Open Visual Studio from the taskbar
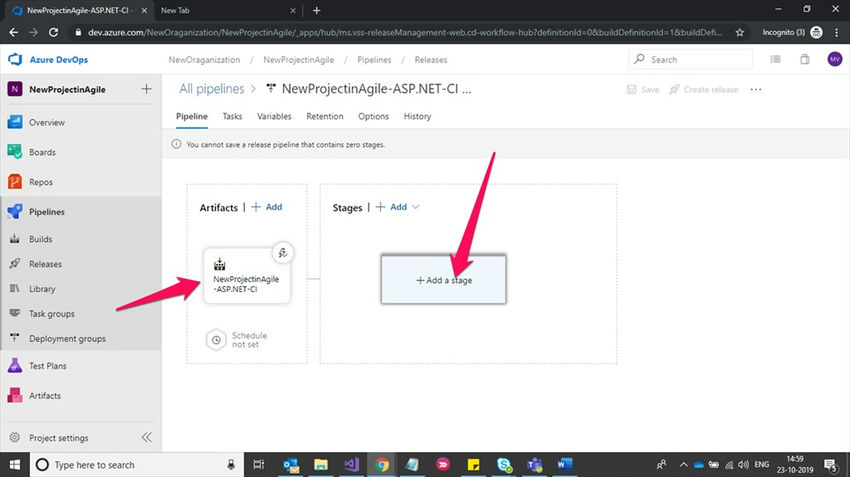 (352, 465)
